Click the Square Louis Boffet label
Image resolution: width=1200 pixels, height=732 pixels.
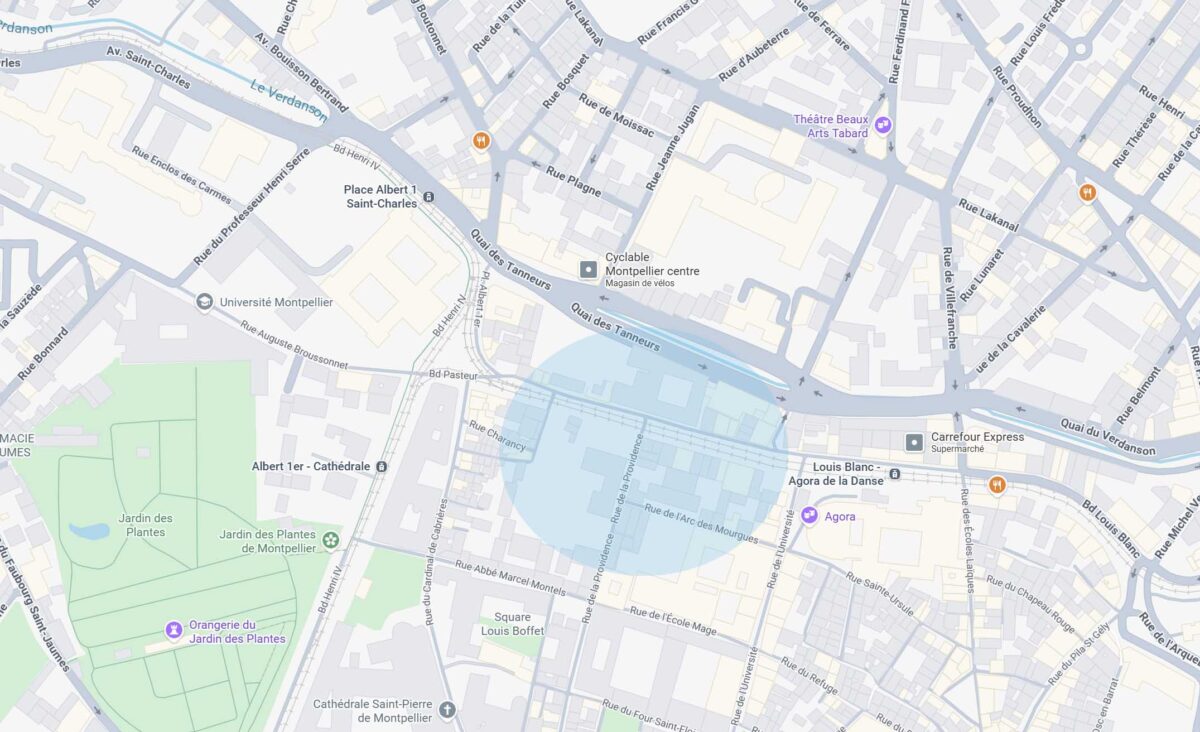512,624
